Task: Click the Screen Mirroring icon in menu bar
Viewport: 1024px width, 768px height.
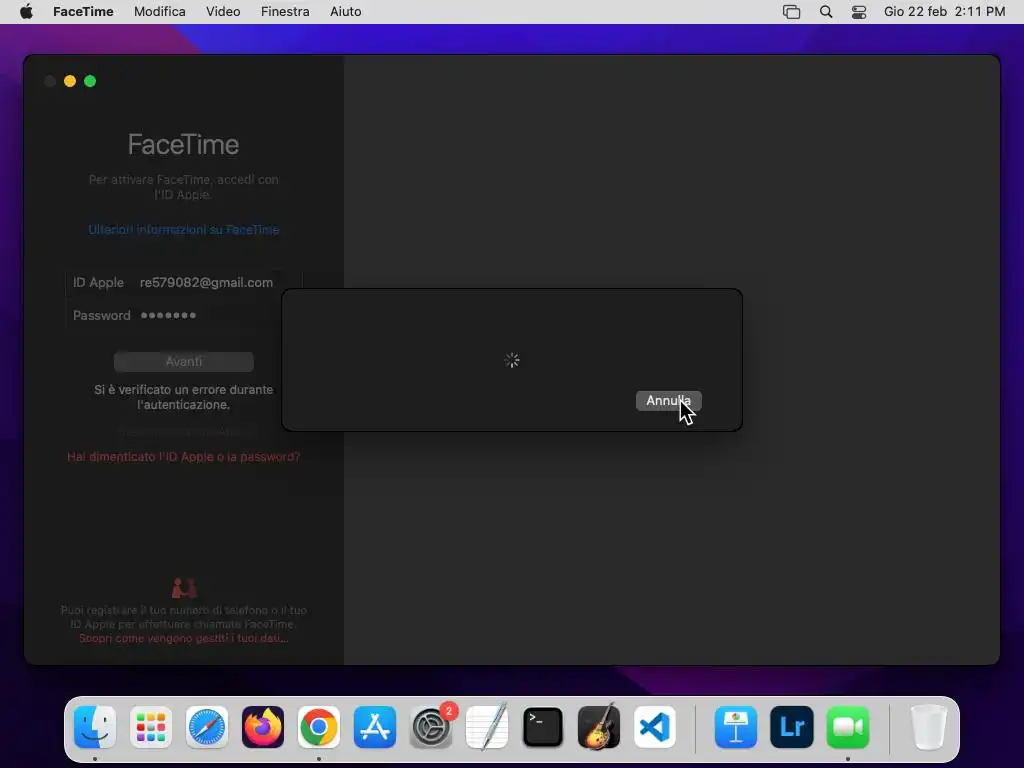Action: point(791,12)
